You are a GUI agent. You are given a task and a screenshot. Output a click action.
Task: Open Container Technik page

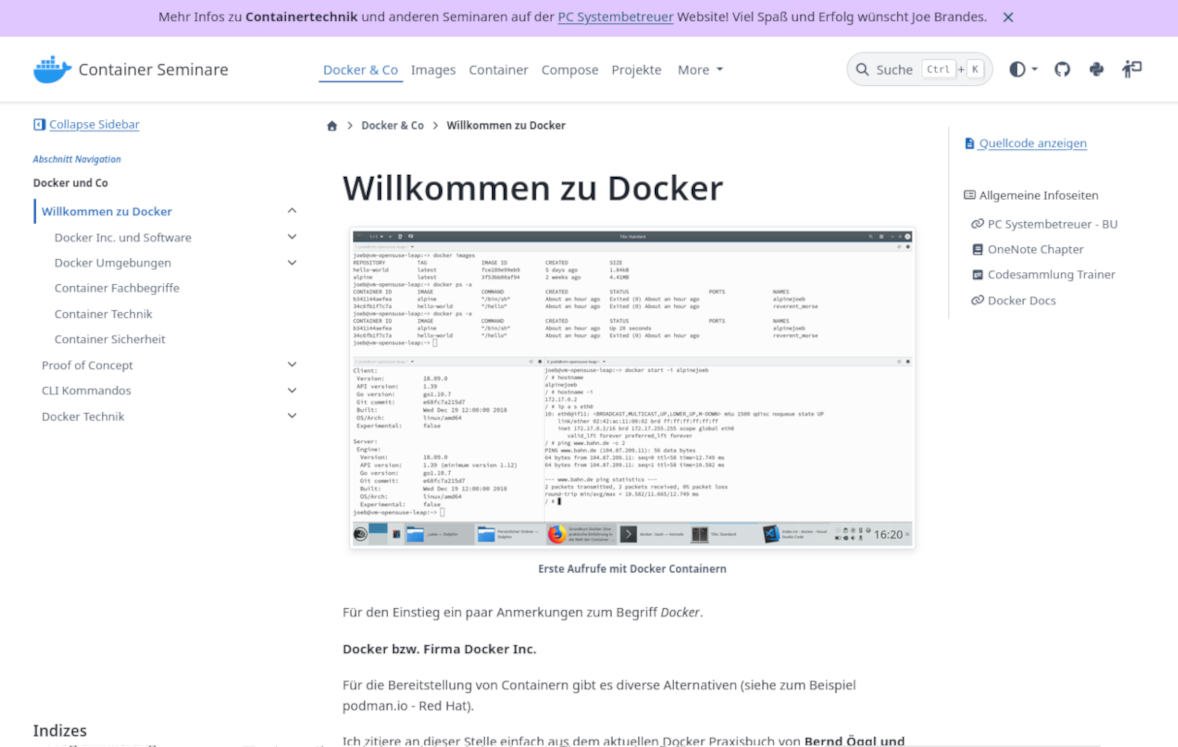[103, 314]
